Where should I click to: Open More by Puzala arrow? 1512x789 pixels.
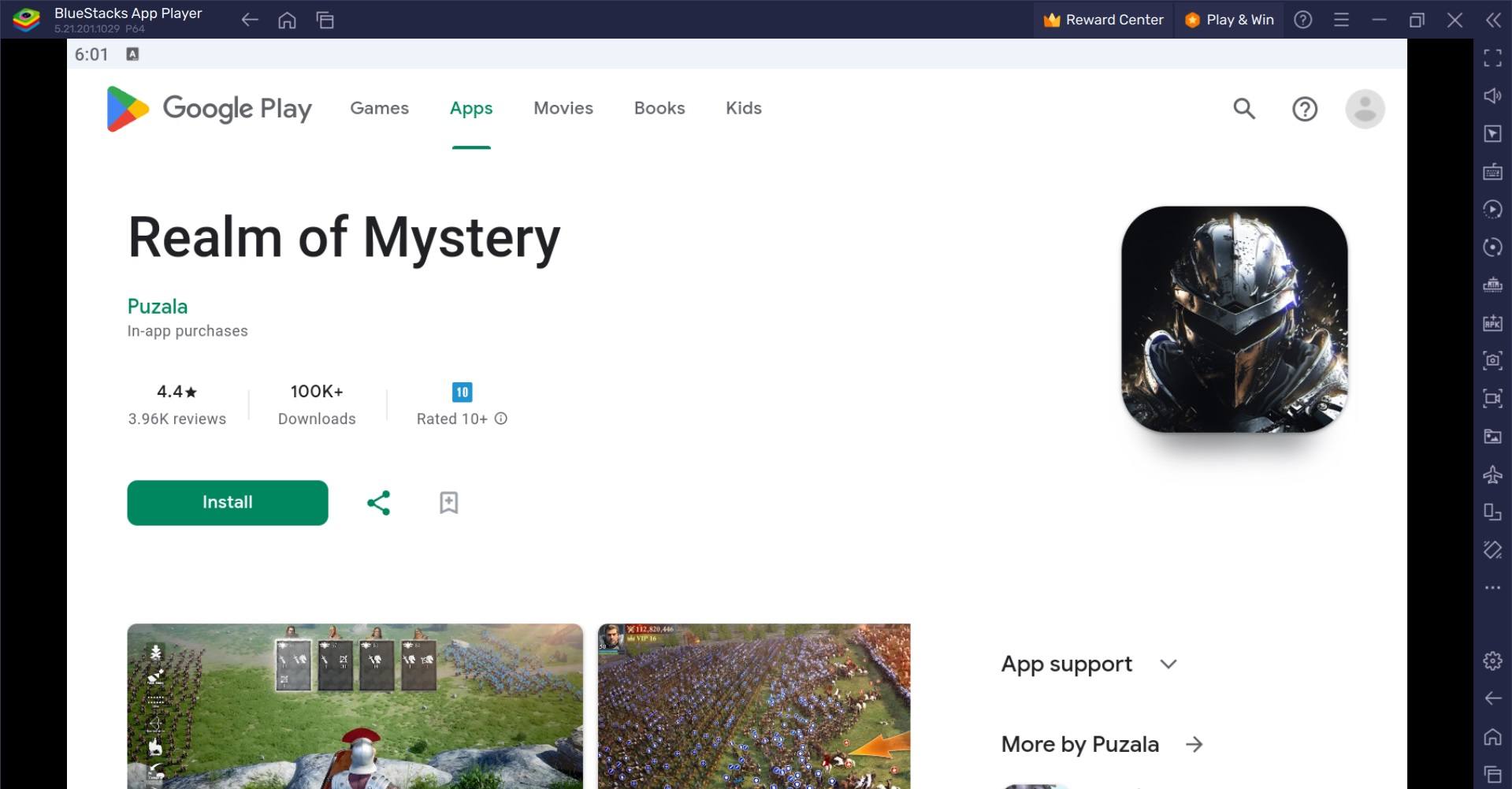coord(1194,744)
